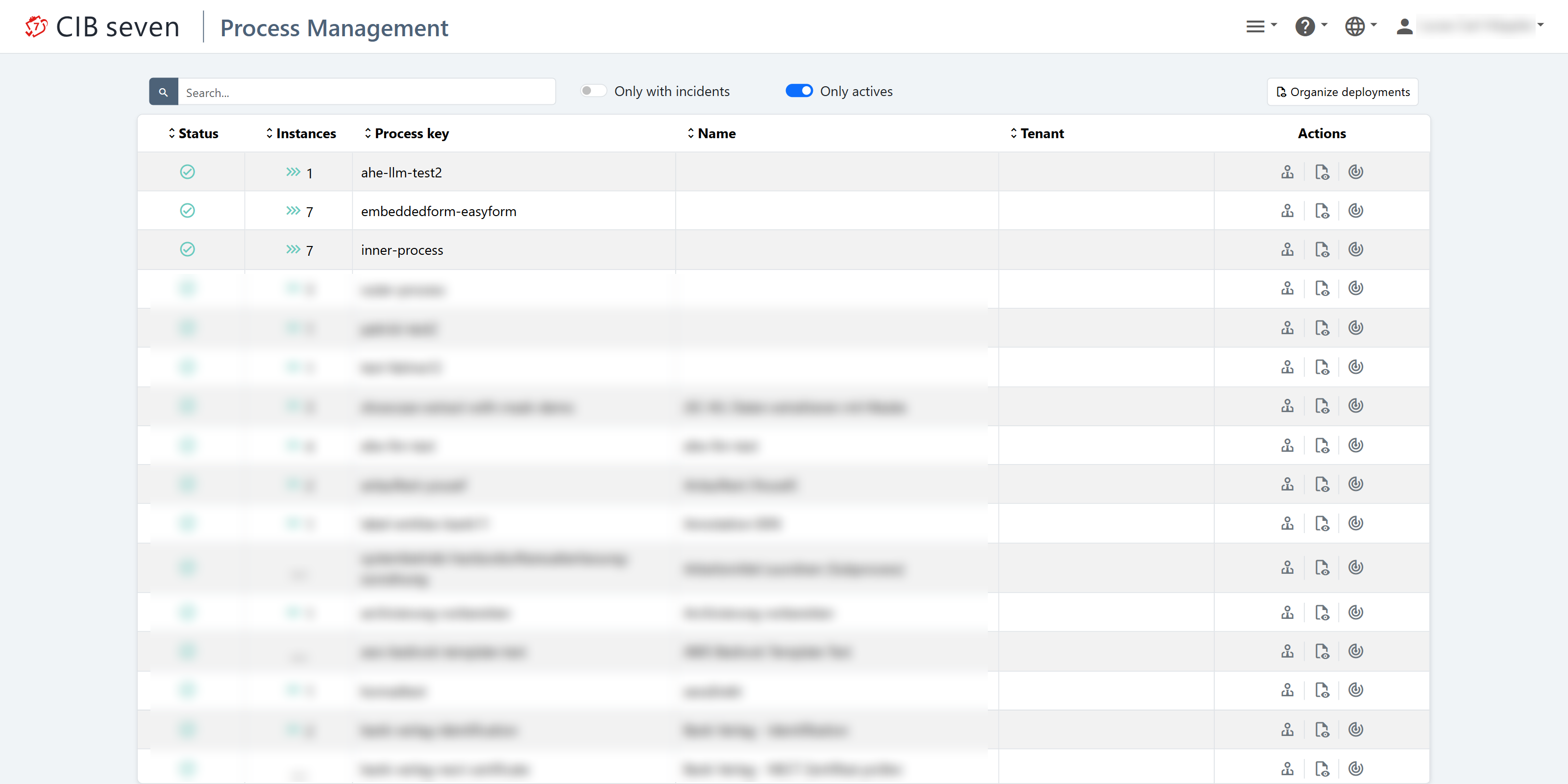Click the person-with-tie icon for inner-process

(x=1287, y=249)
